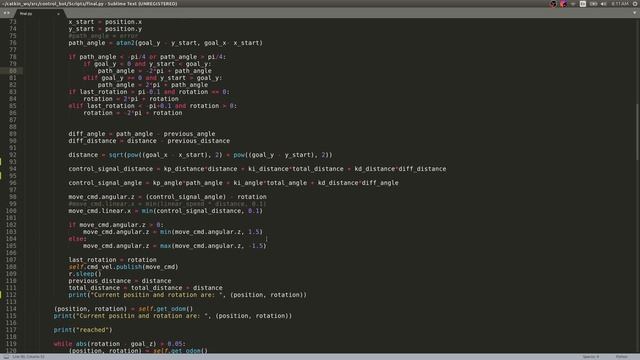Open the volume indicator in tray
This screenshot has width=640, height=360.
pyautogui.click(x=603, y=4)
